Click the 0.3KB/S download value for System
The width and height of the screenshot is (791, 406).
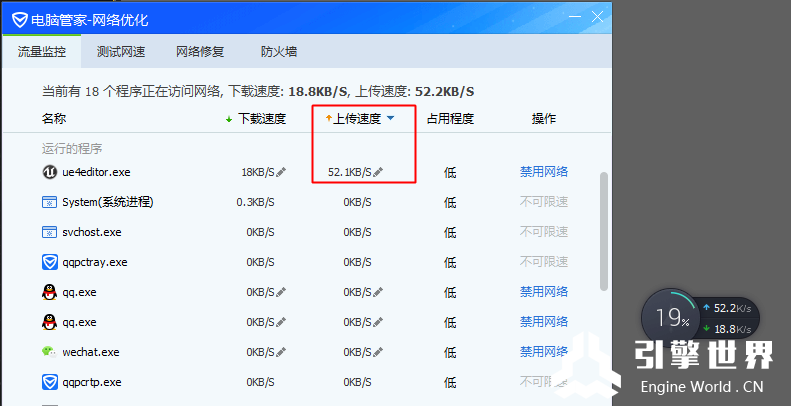(255, 202)
